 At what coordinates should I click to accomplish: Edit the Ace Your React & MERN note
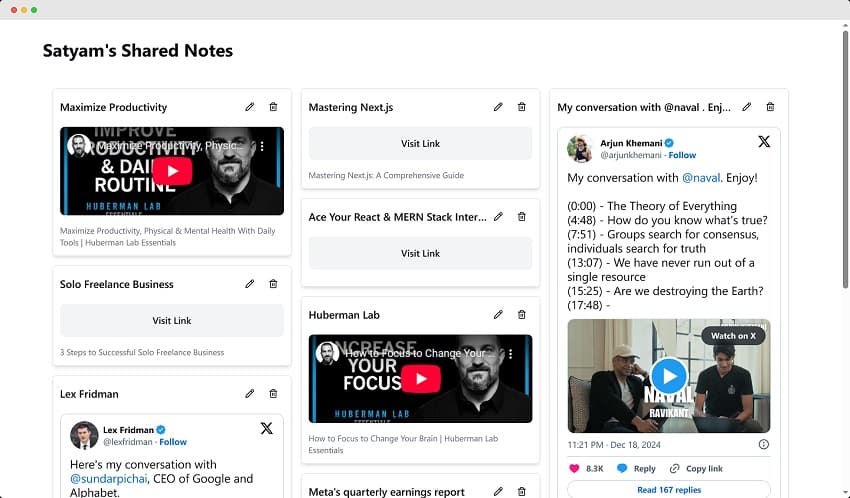(x=498, y=217)
